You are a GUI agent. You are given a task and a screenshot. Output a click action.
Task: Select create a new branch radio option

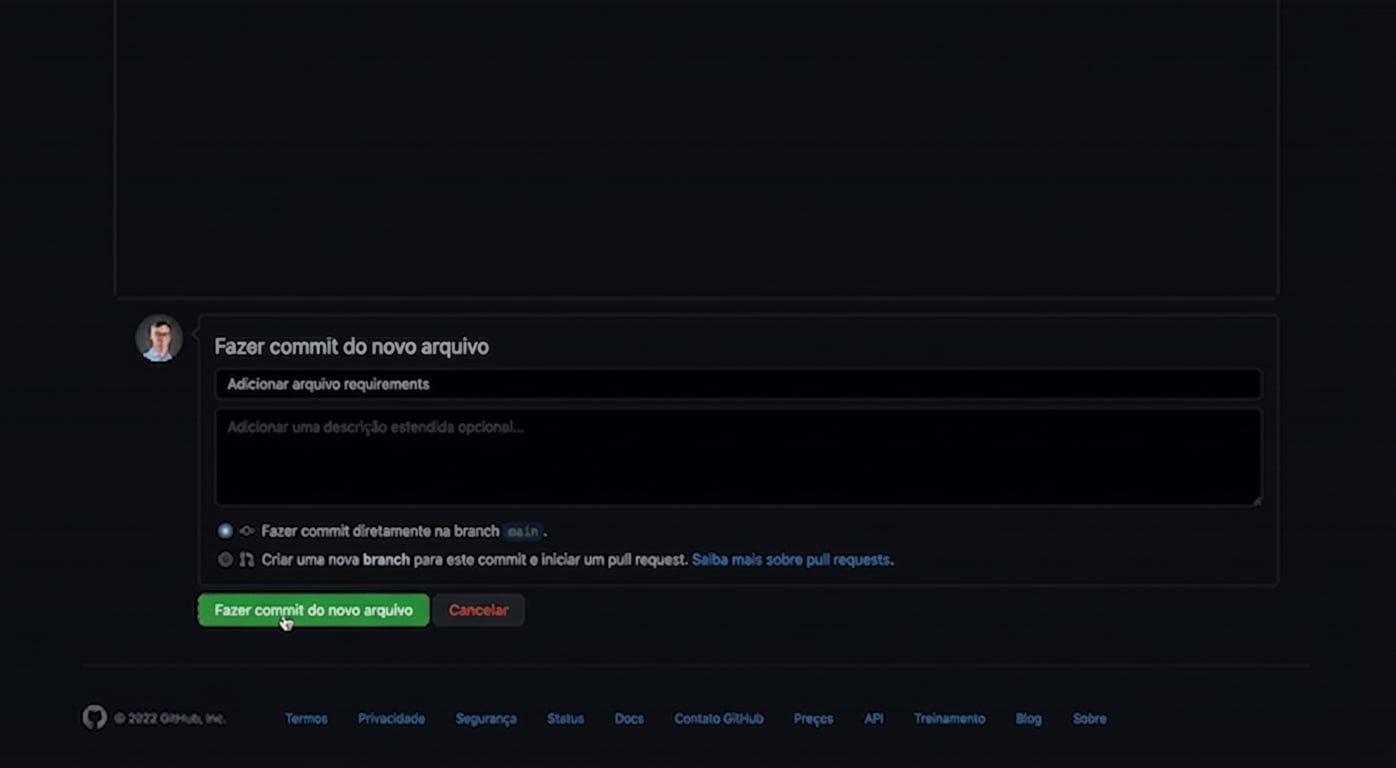225,560
